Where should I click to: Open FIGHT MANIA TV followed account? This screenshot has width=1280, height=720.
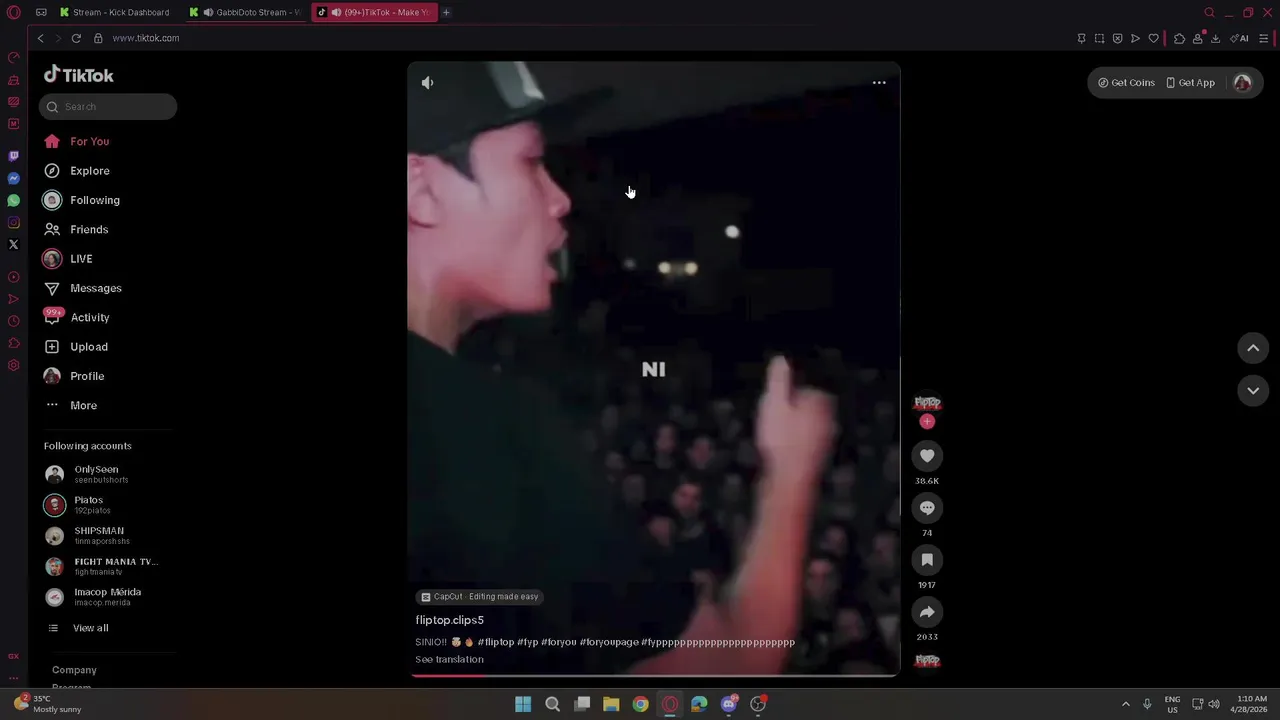tap(100, 566)
